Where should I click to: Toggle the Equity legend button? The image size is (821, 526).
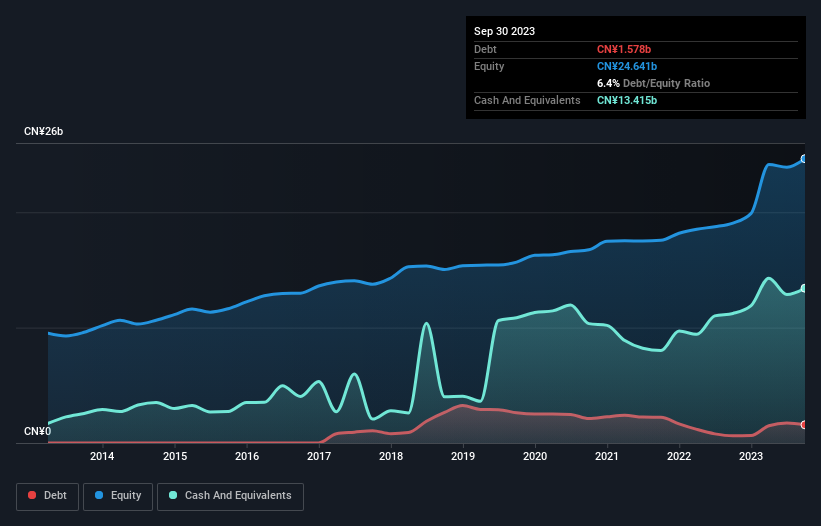[118, 496]
